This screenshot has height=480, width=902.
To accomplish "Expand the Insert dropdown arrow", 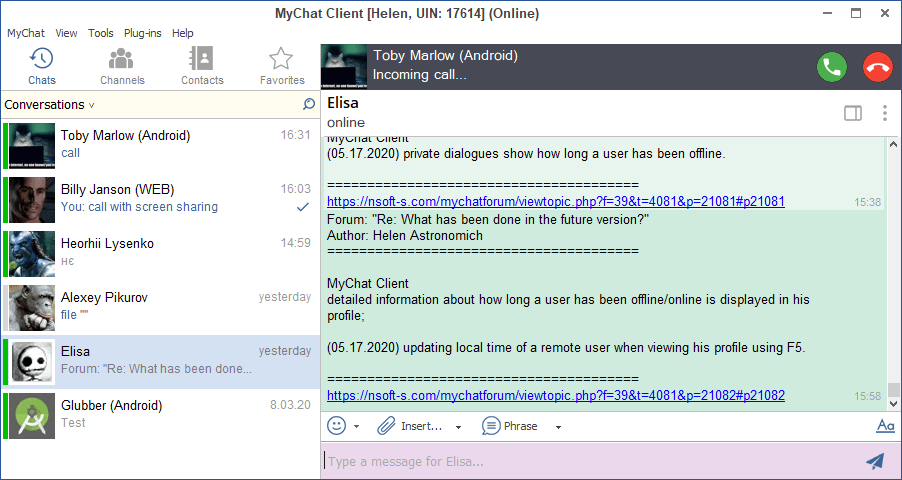I will (x=458, y=427).
